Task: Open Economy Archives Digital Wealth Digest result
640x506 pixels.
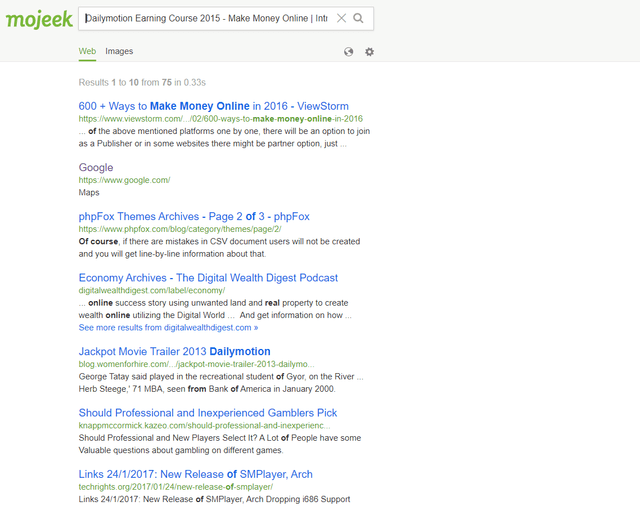Action: pyautogui.click(x=208, y=278)
